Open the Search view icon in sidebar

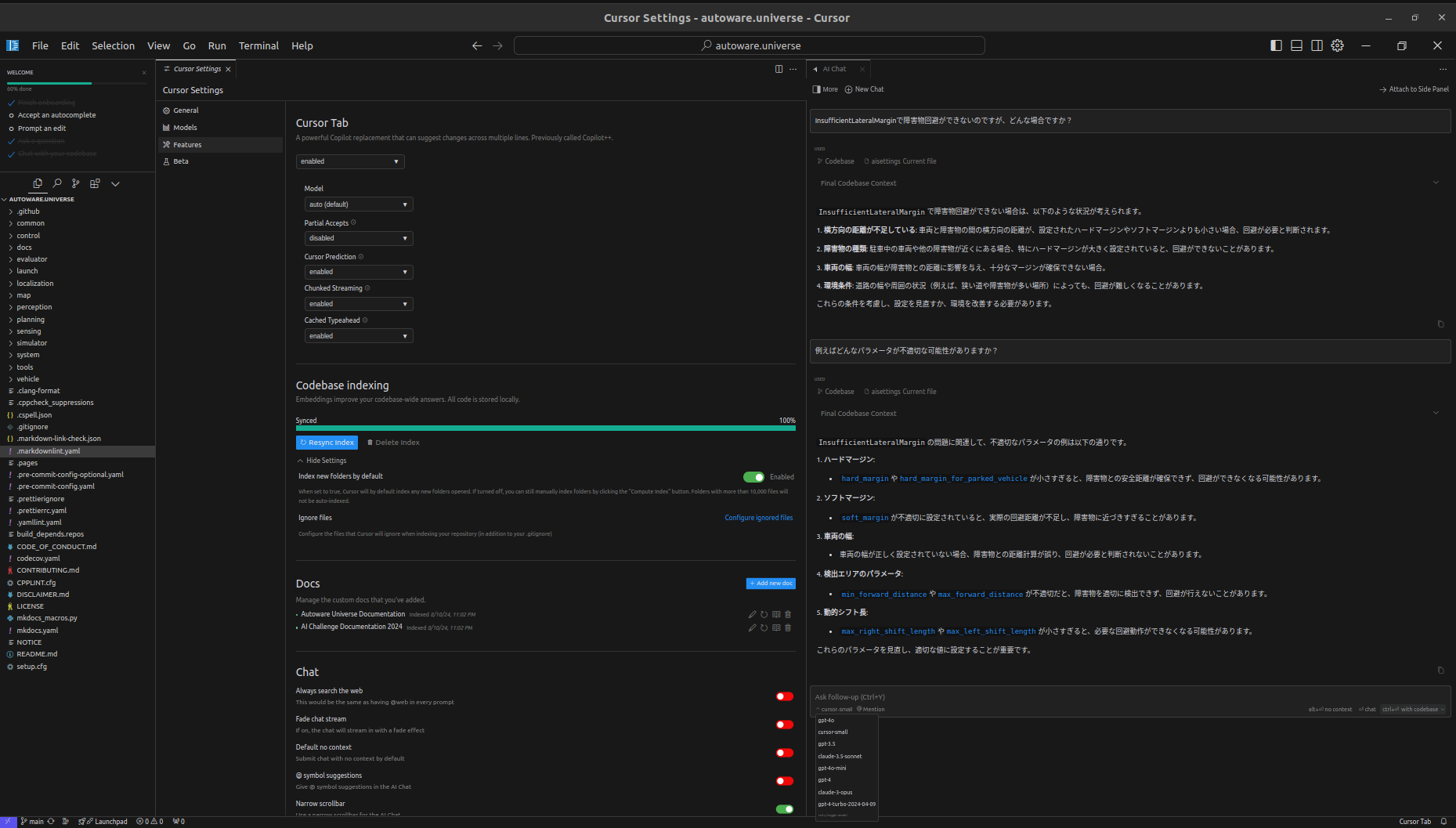[57, 183]
